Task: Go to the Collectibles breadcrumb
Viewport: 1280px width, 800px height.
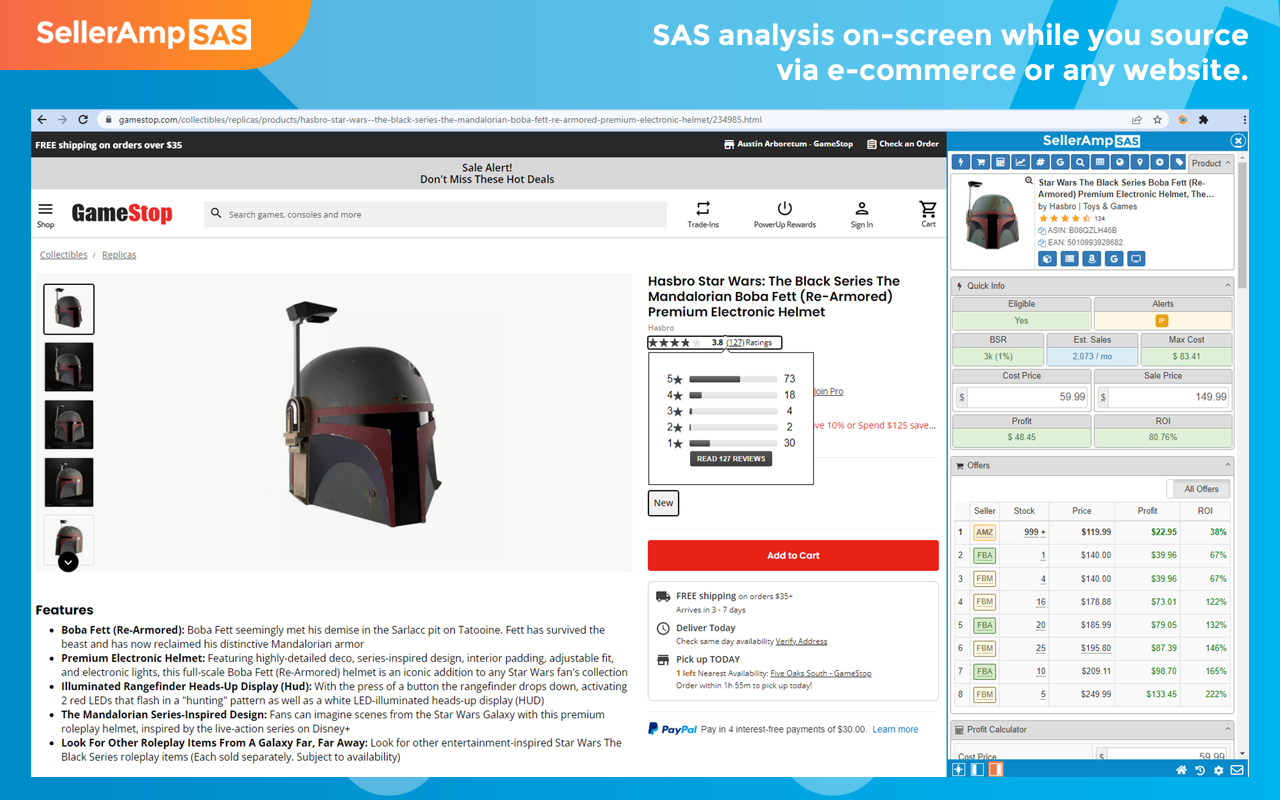Action: [x=64, y=255]
